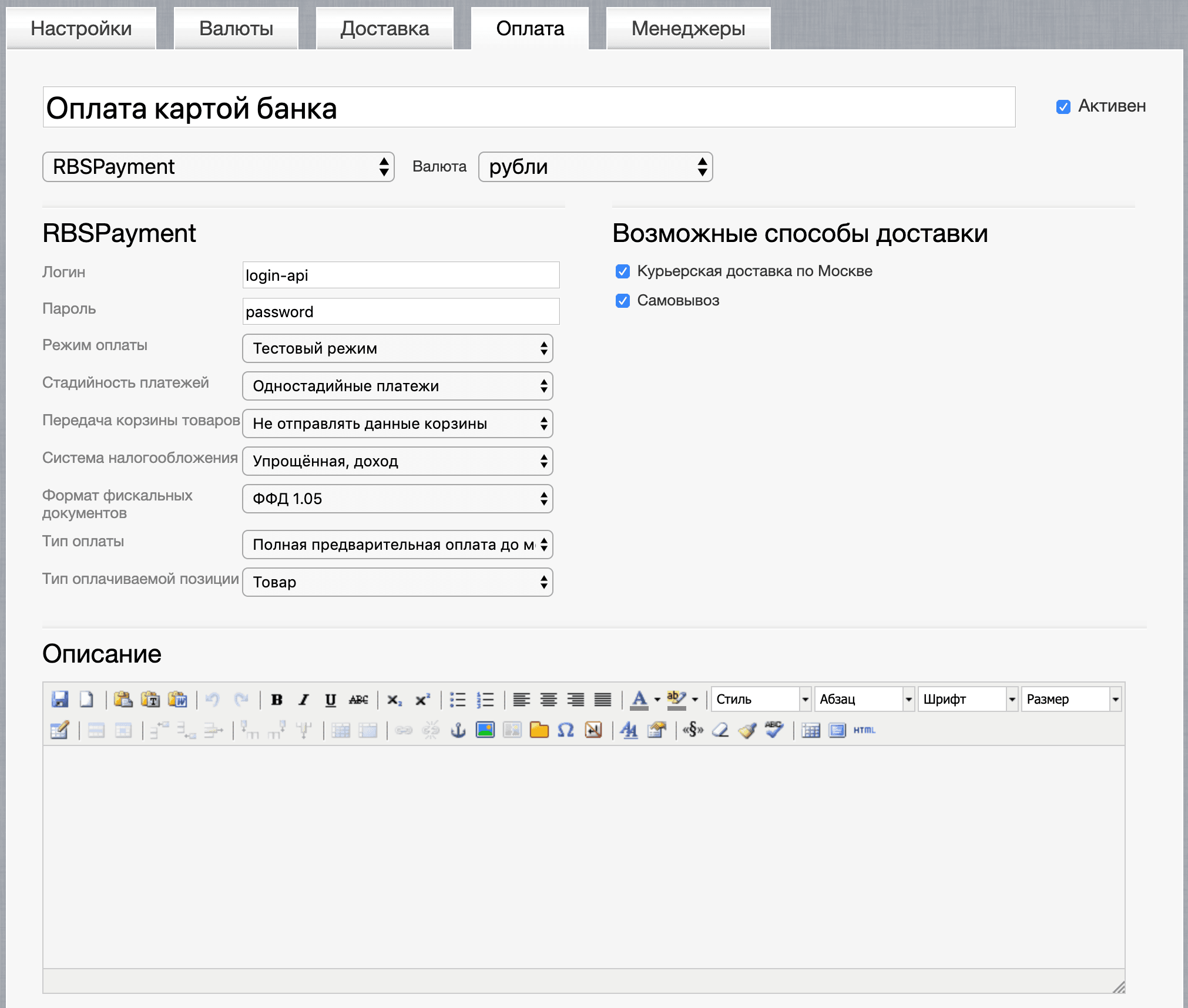Click the Пароль password input field
1188x1008 pixels.
pos(400,311)
